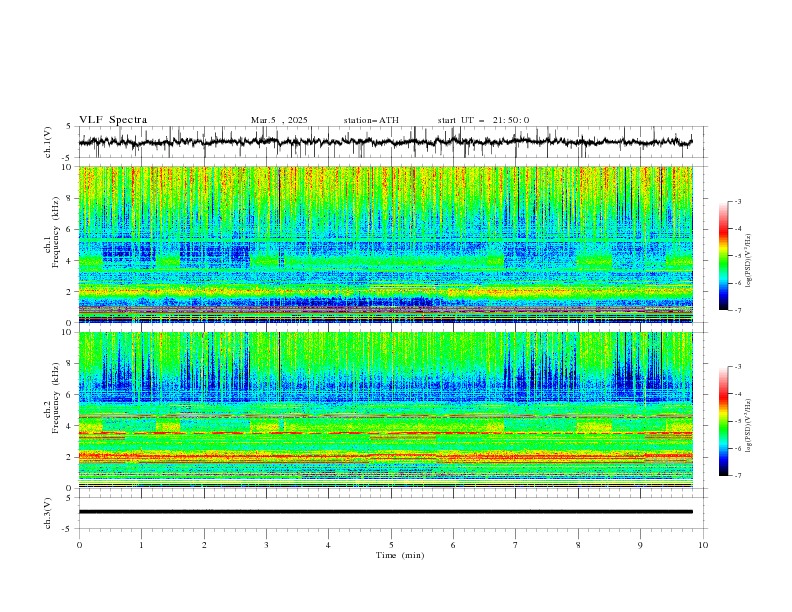This screenshot has width=792, height=612.
Task: Click the time axis tick label '7'
Action: tap(516, 545)
